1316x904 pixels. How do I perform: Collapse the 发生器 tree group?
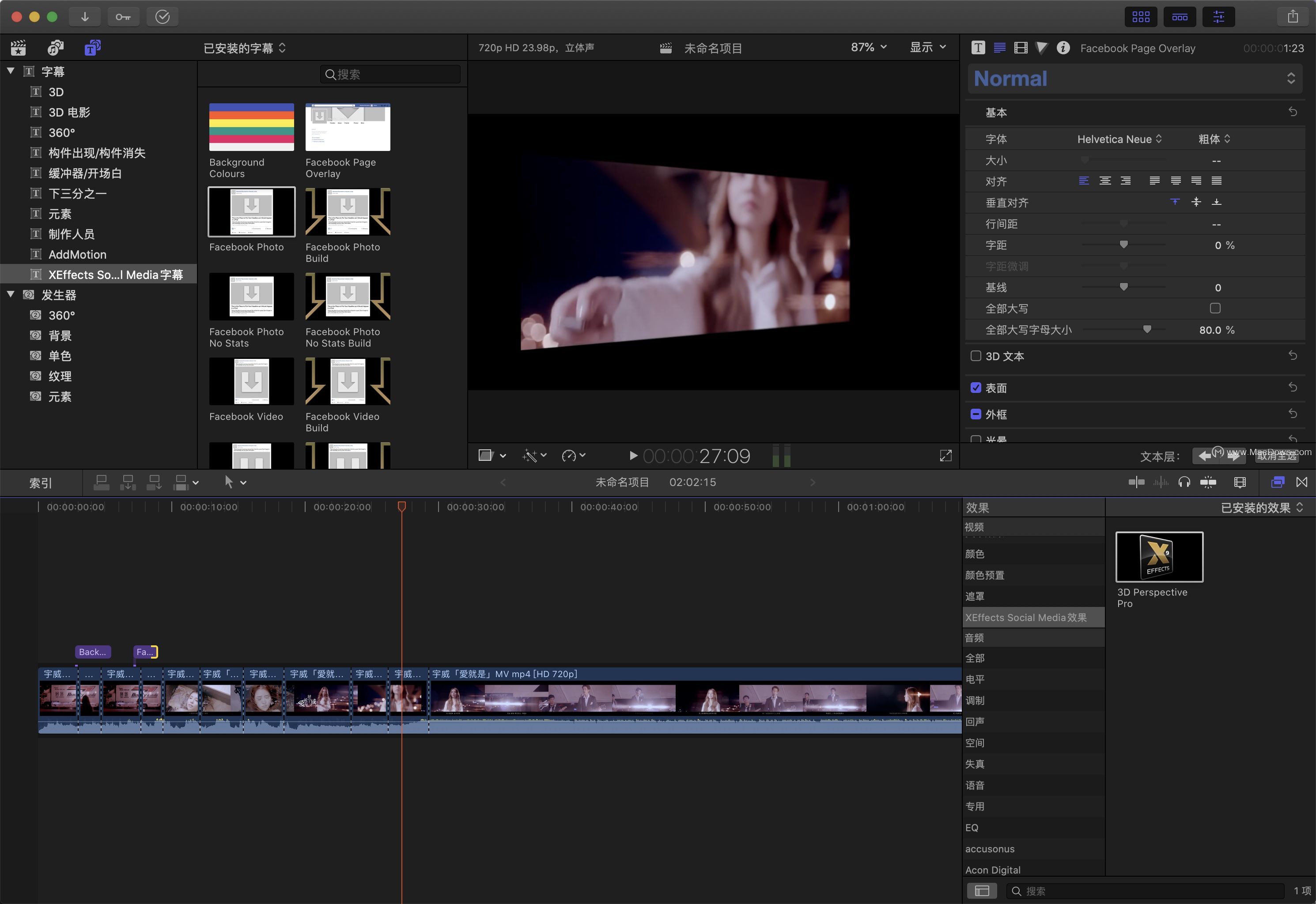coord(11,294)
